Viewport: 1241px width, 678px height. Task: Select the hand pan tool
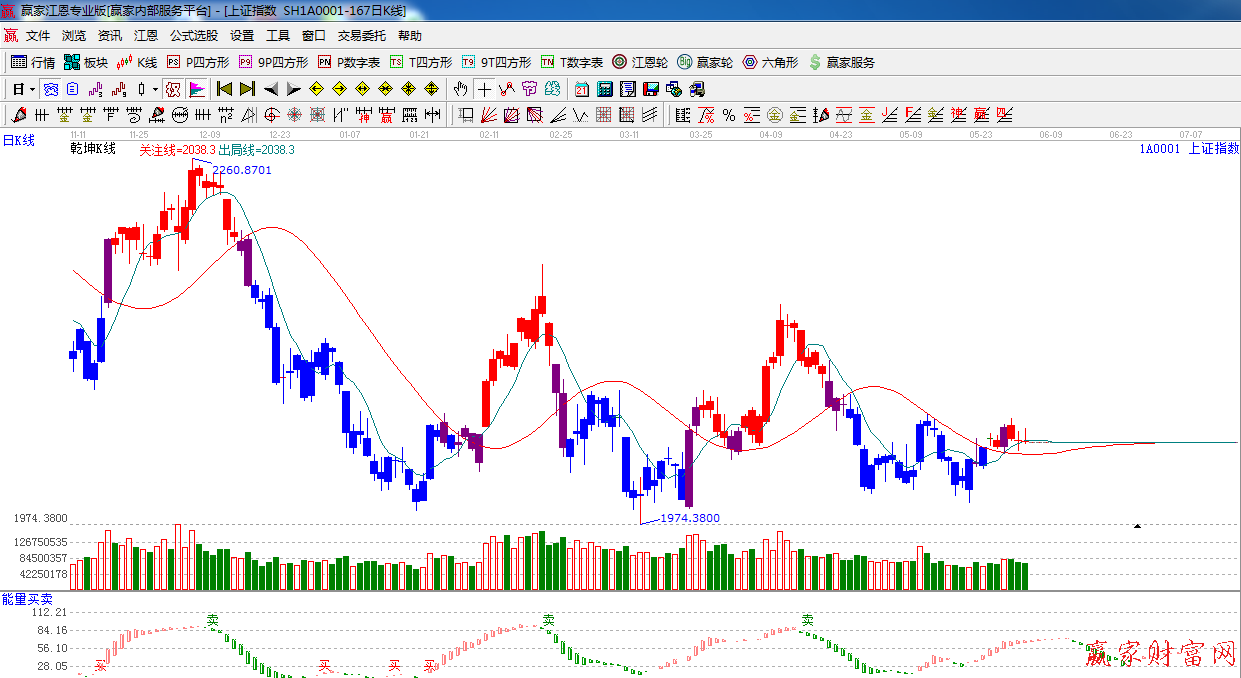(460, 89)
